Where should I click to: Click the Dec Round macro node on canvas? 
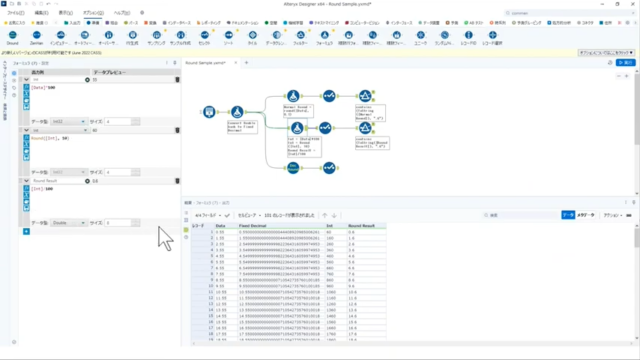click(x=293, y=168)
